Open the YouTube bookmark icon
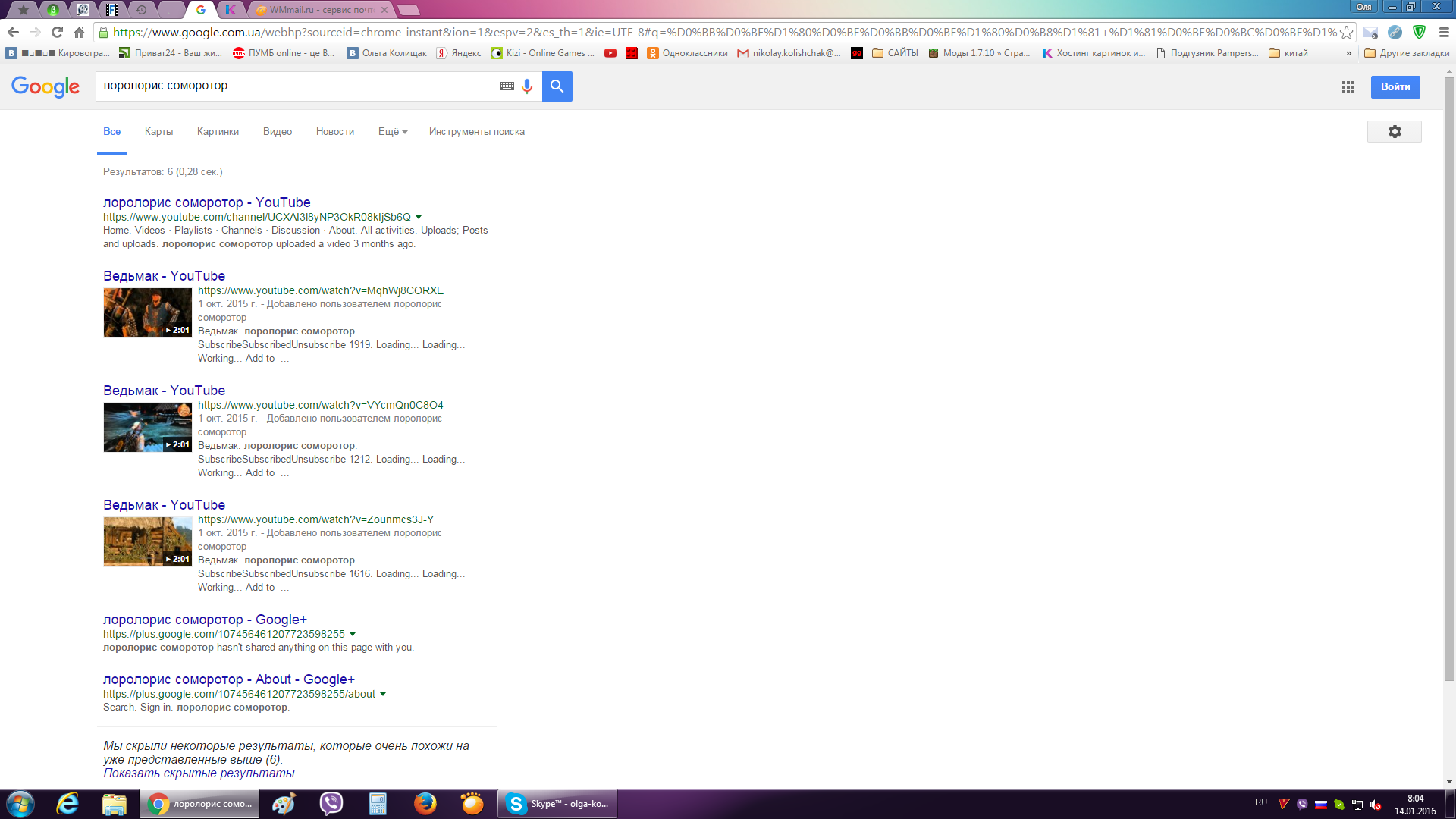Viewport: 1456px width, 819px height. coord(610,53)
